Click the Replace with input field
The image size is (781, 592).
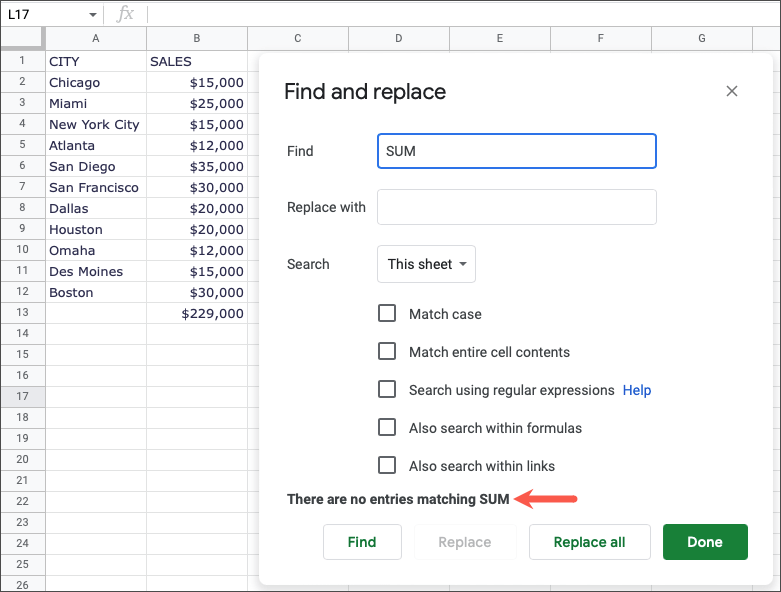(x=516, y=207)
